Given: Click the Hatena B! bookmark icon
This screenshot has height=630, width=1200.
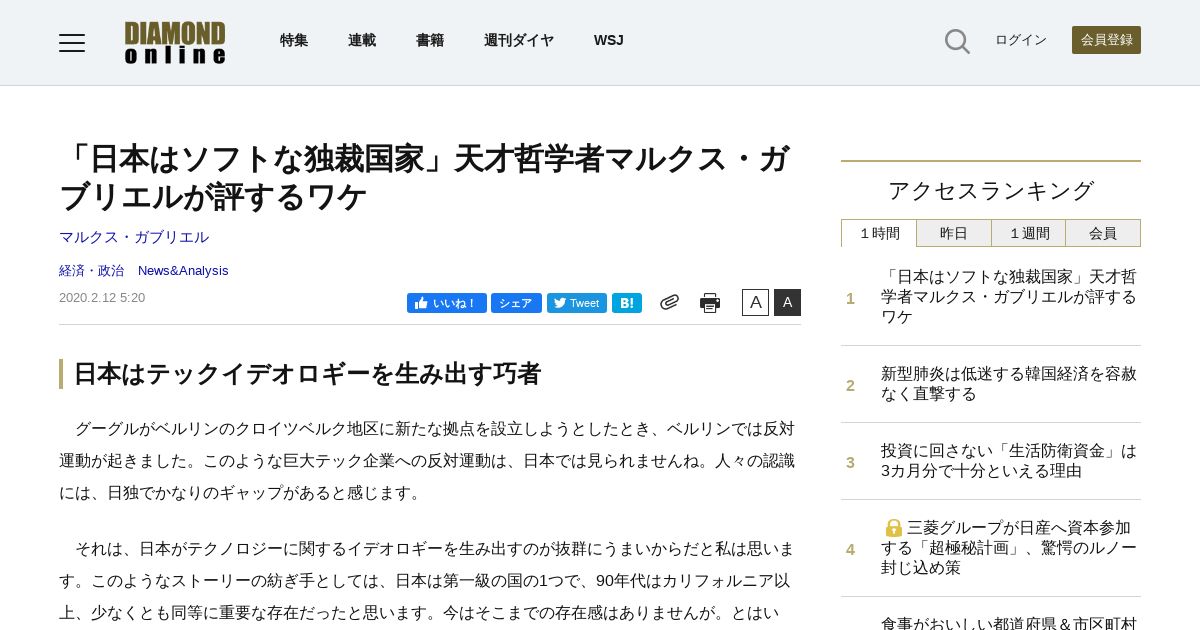Looking at the screenshot, I should [x=627, y=303].
